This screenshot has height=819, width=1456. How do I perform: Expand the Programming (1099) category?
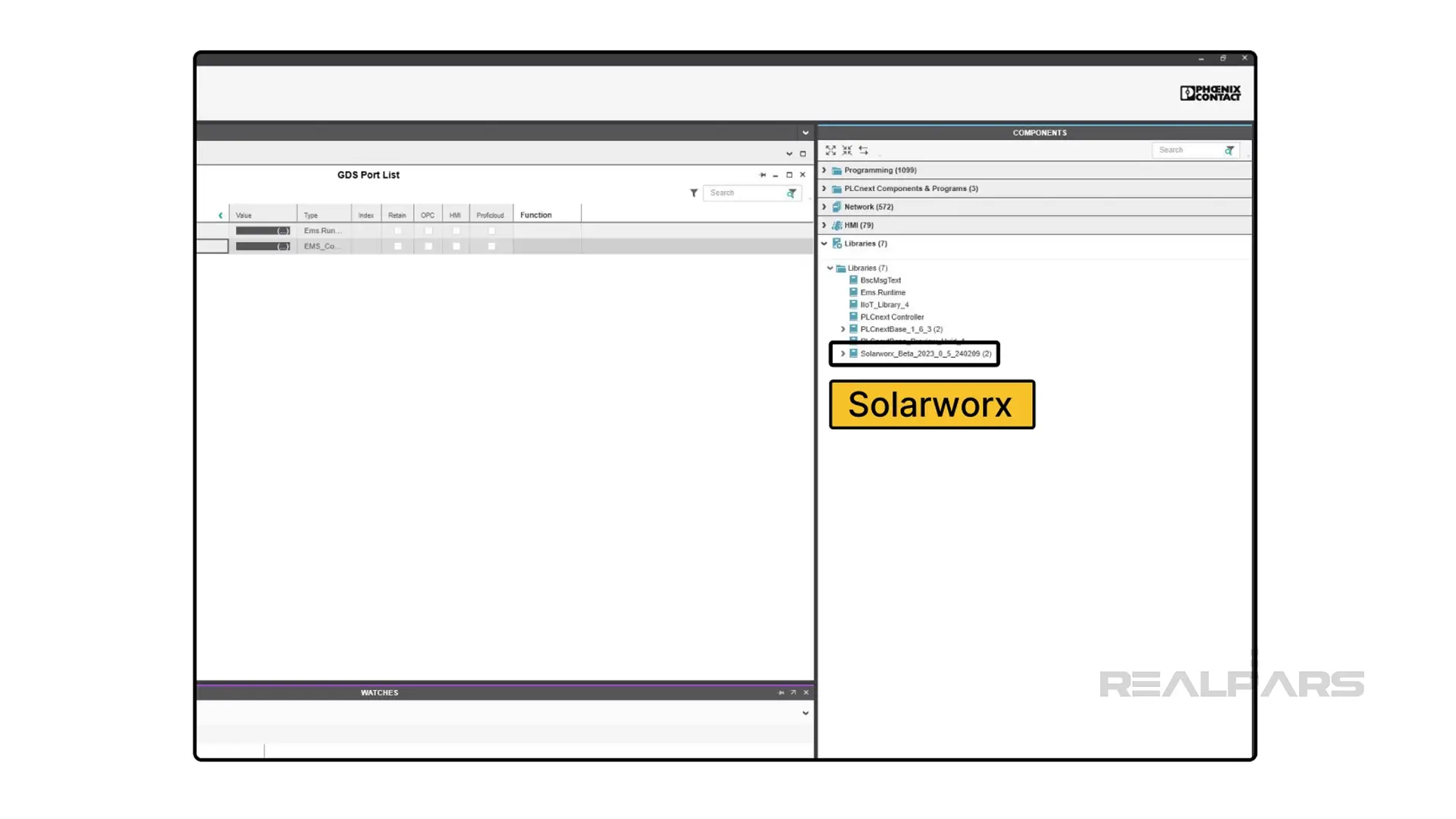[824, 171]
